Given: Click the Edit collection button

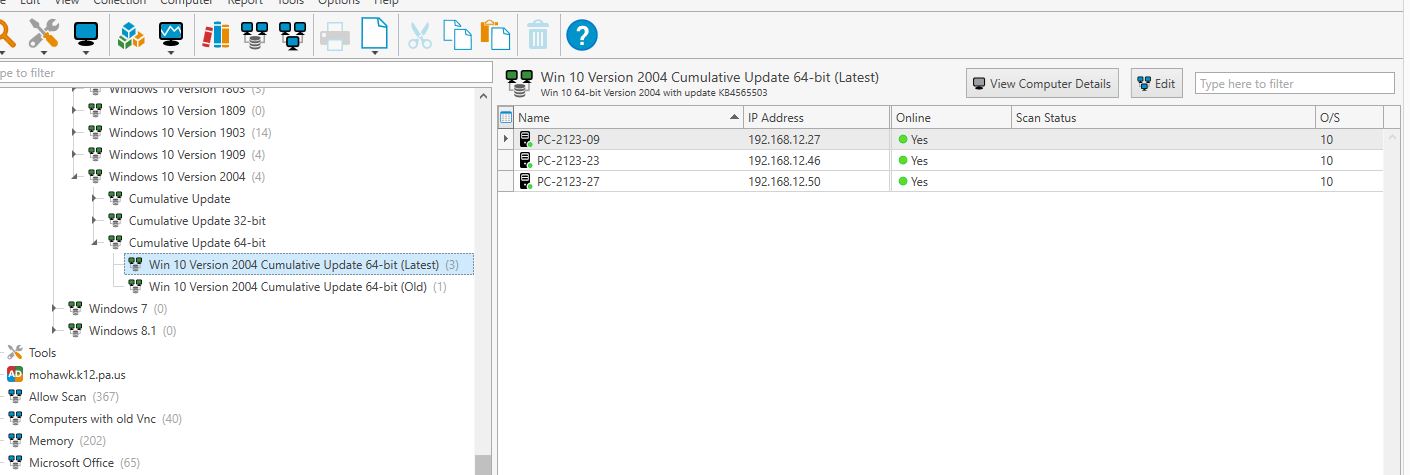Looking at the screenshot, I should pyautogui.click(x=1155, y=84).
